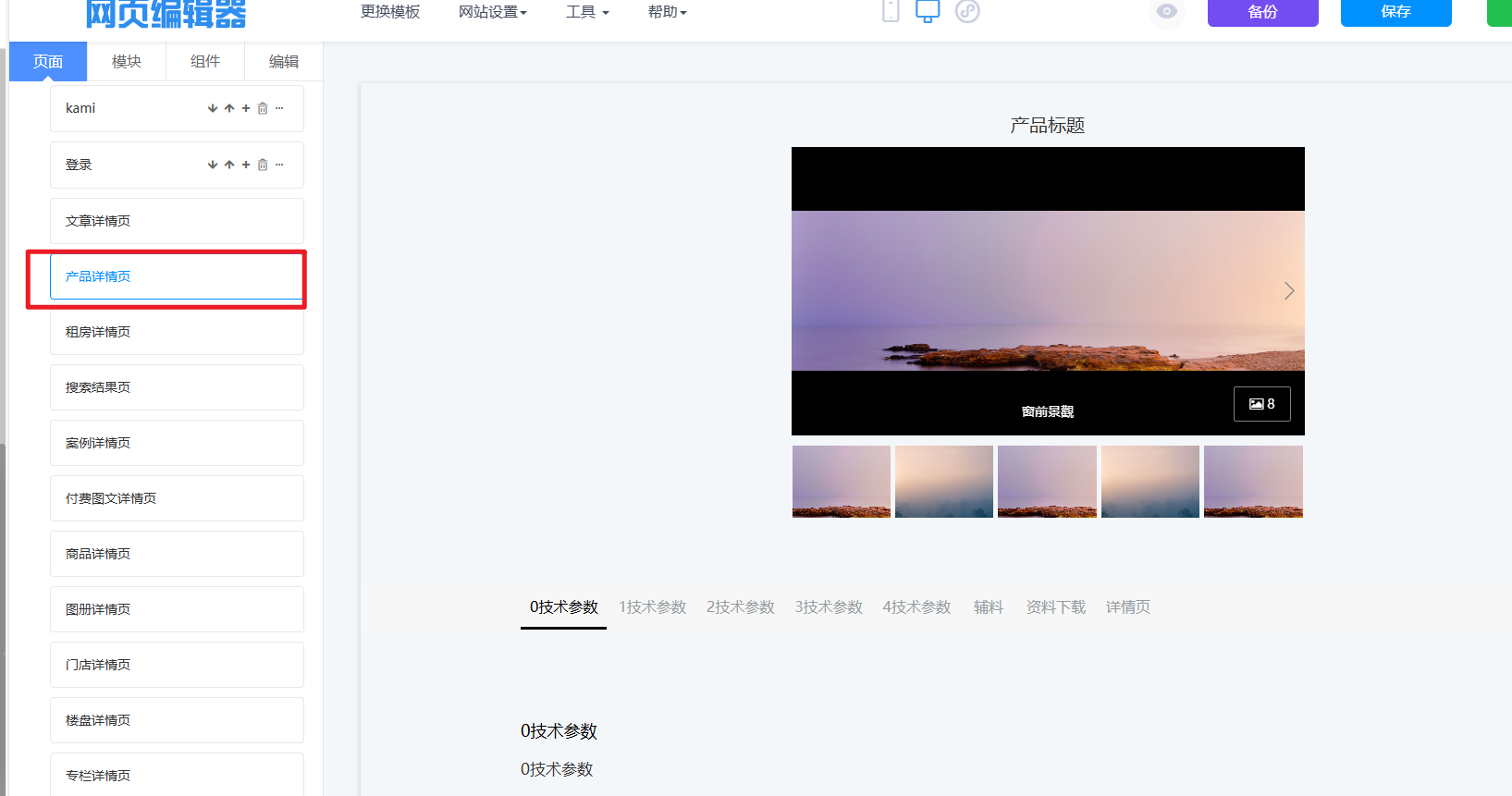Image resolution: width=1512 pixels, height=796 pixels.
Task: Expand the 工具 tools dropdown
Action: (x=588, y=12)
